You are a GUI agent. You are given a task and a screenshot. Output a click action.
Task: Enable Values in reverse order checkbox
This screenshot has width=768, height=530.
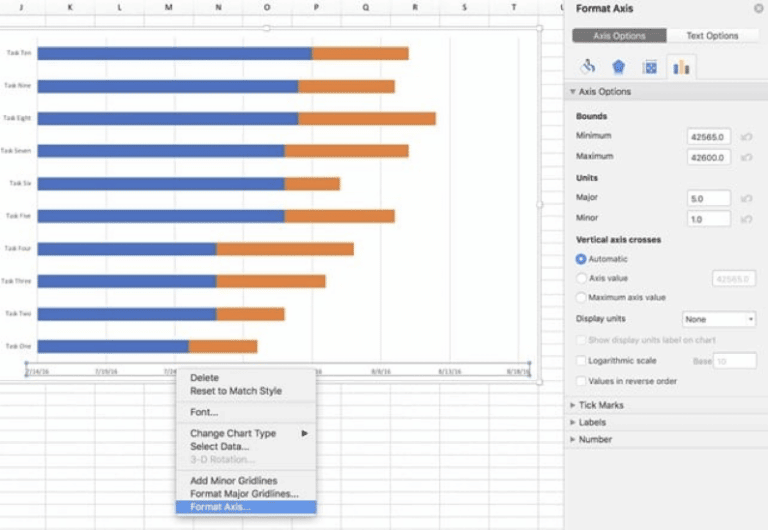pyautogui.click(x=582, y=381)
